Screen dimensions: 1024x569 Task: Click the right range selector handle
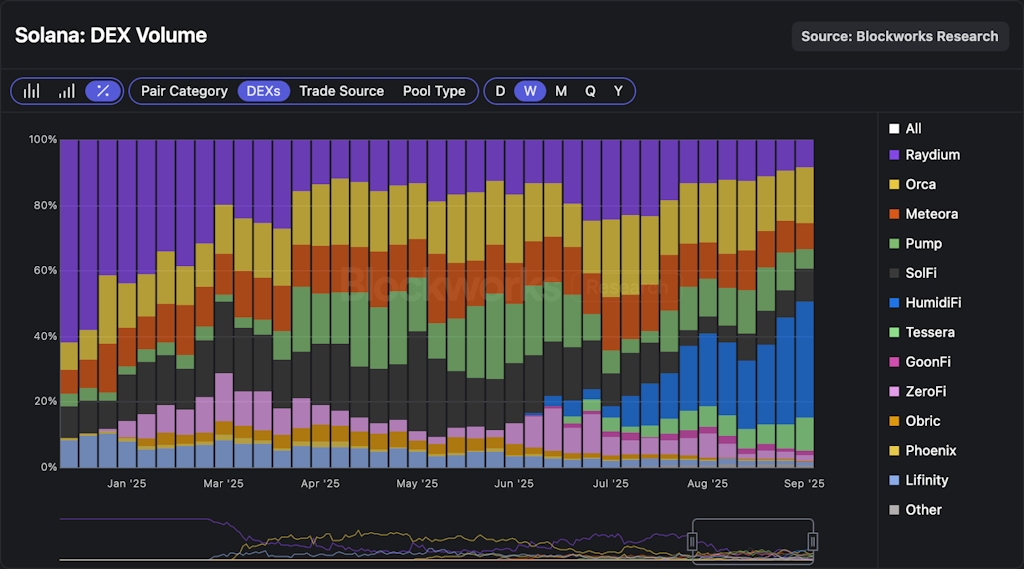[813, 541]
